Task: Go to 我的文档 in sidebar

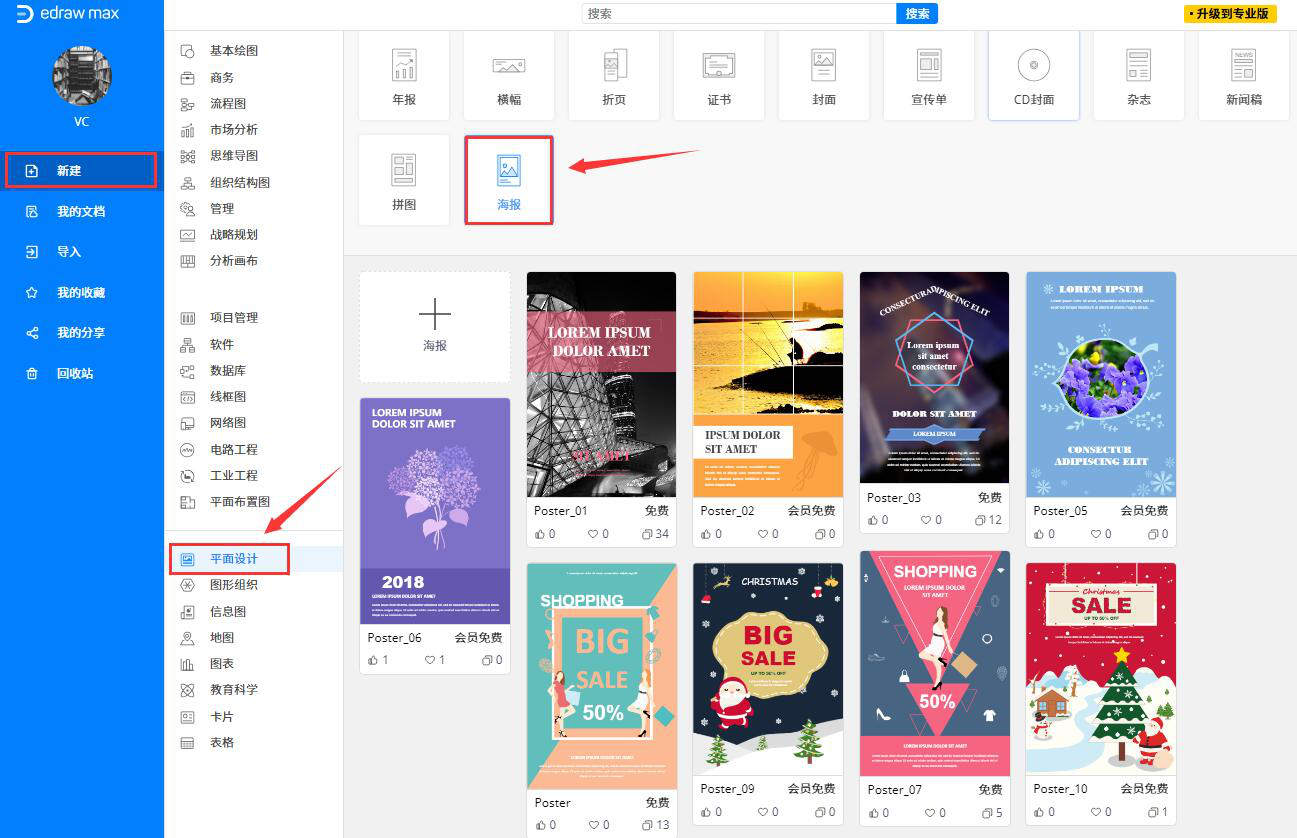Action: (81, 211)
